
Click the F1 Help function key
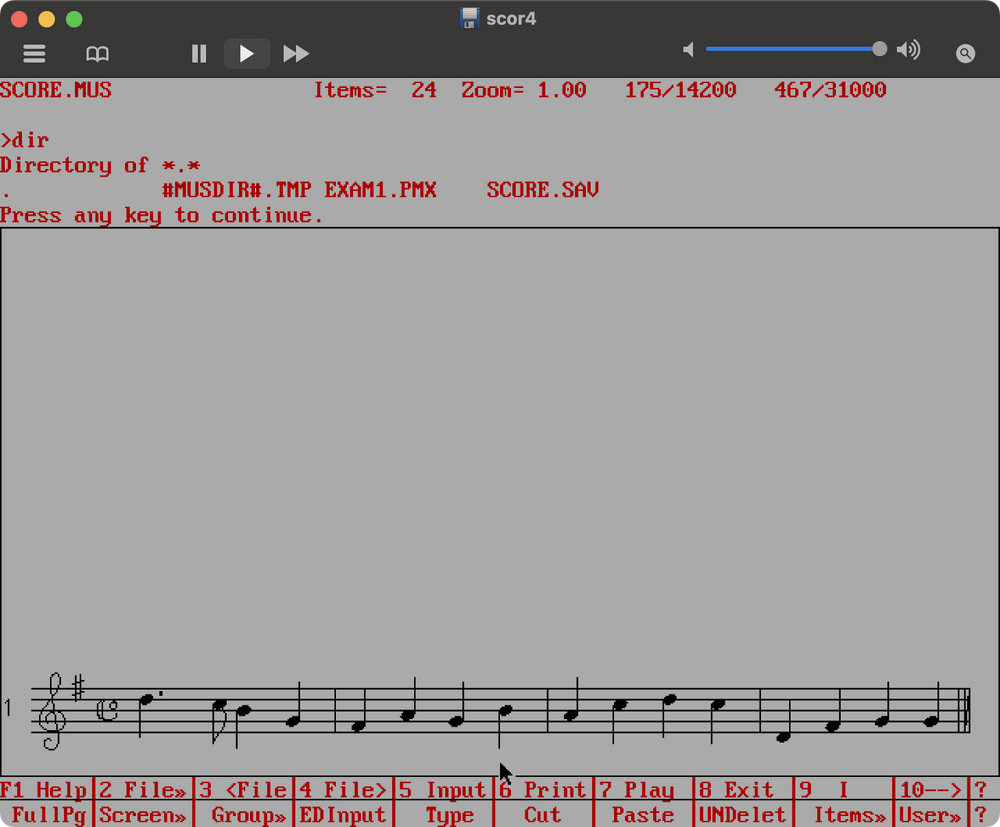pos(46,790)
